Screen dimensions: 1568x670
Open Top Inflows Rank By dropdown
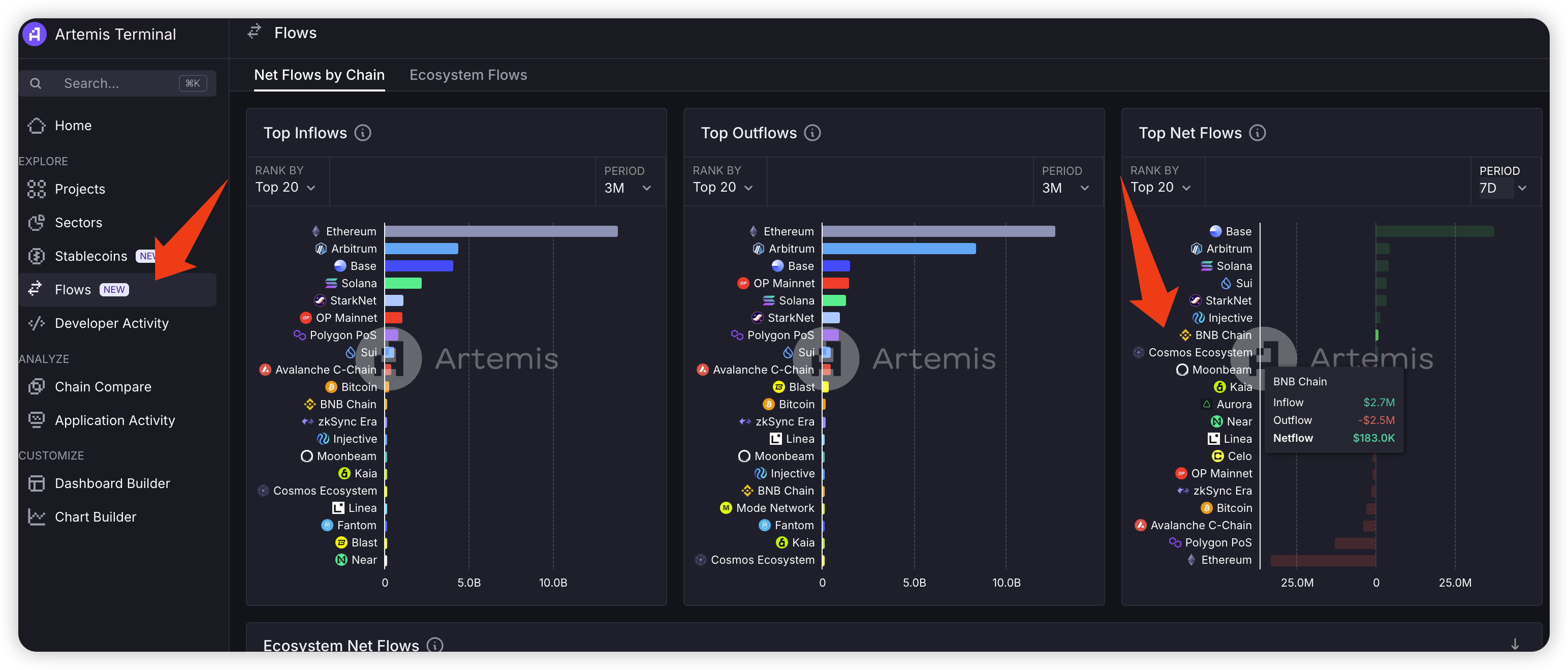(285, 188)
